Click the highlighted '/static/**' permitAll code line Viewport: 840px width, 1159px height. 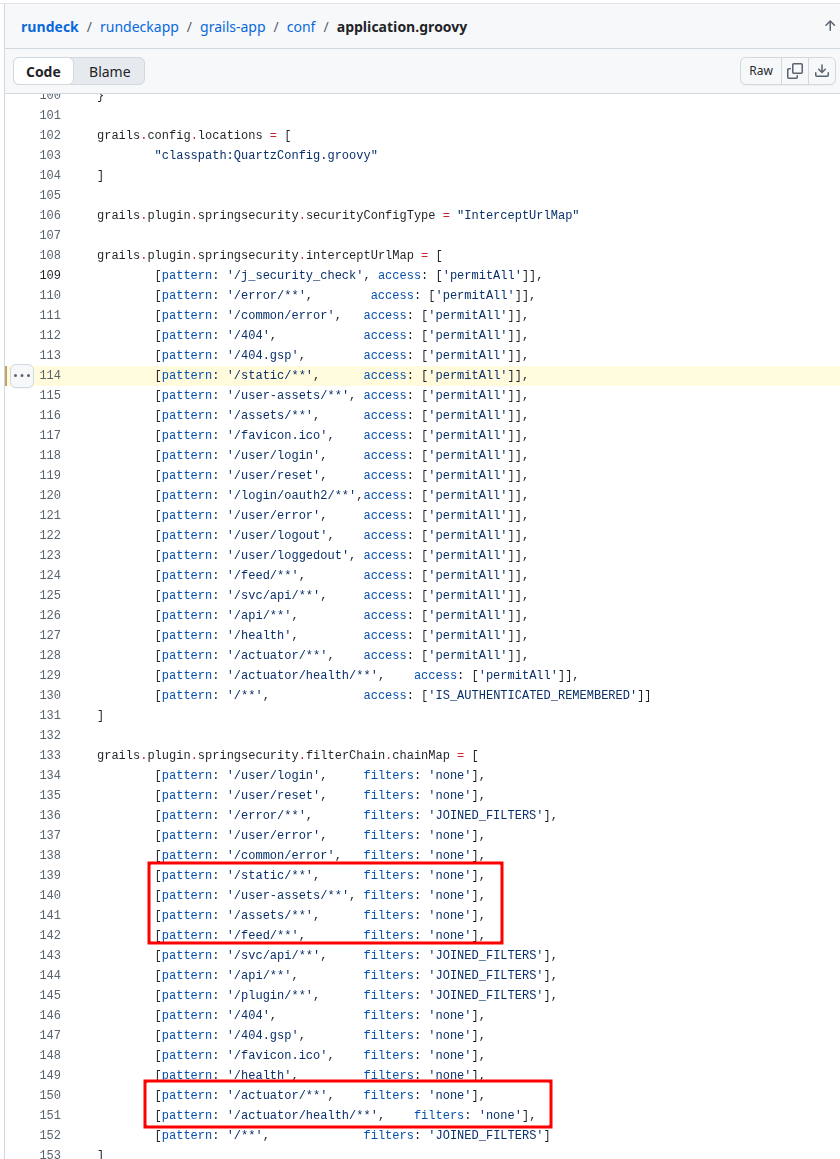coord(340,375)
